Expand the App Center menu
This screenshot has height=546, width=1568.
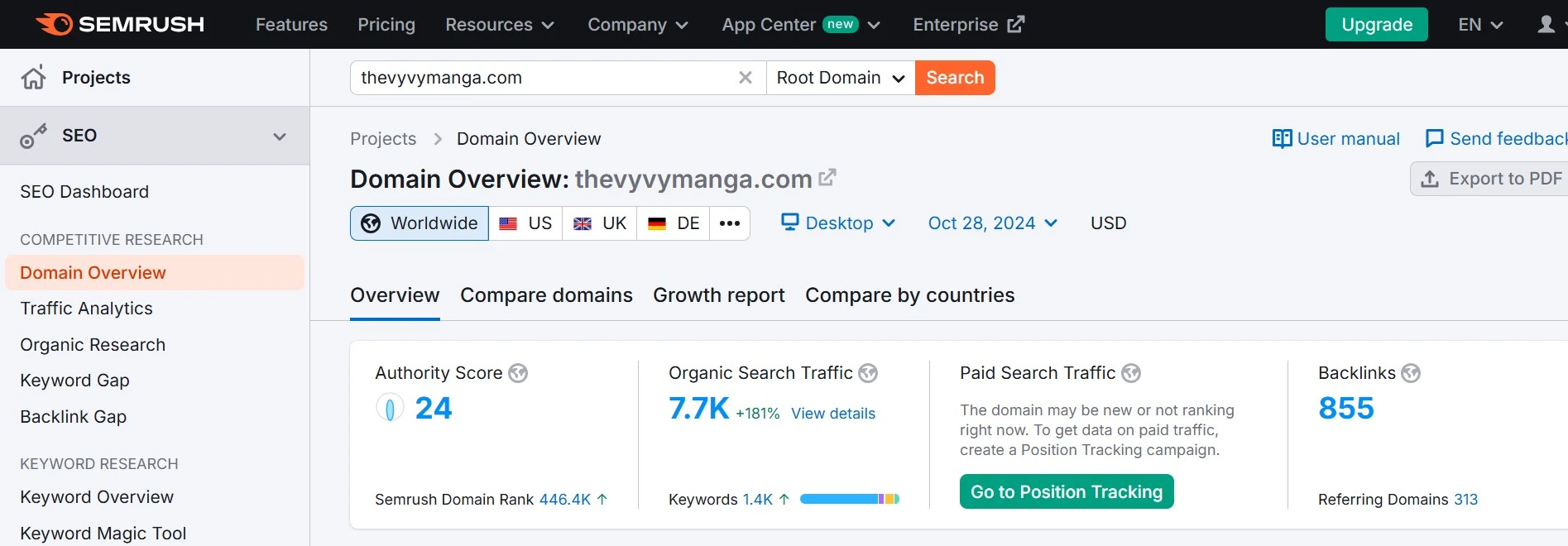(x=801, y=25)
